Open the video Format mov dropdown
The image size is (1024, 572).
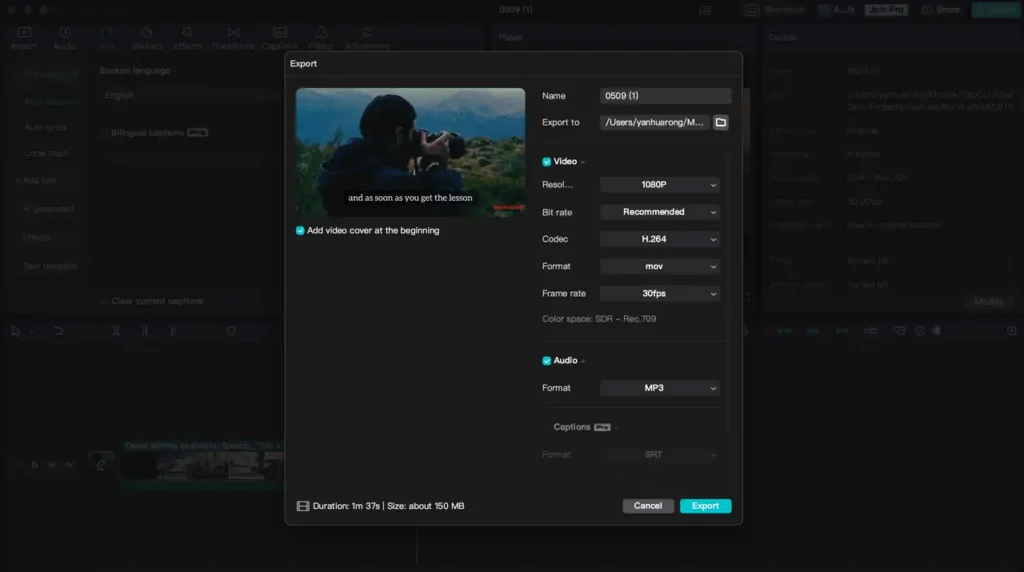pos(660,266)
